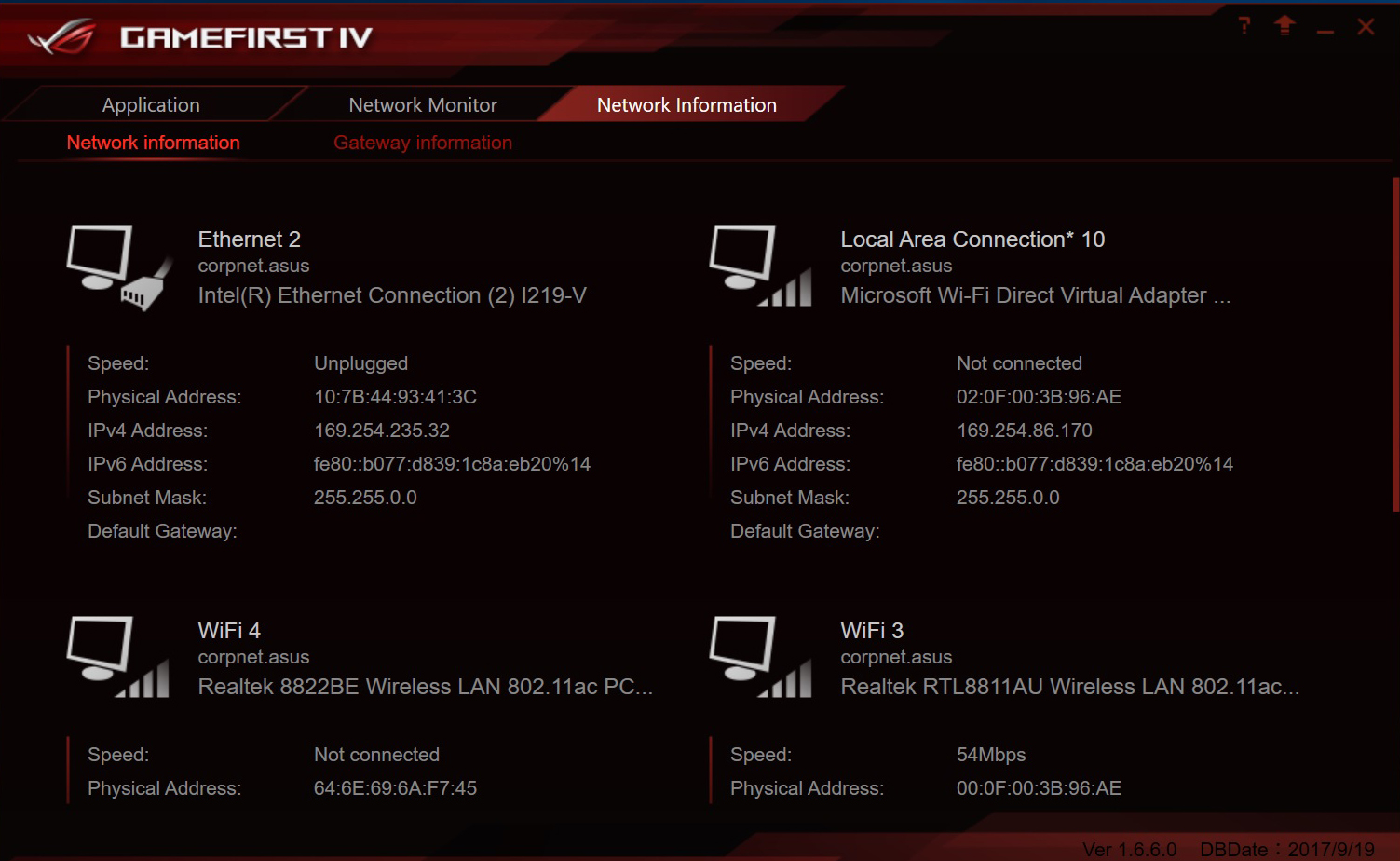Click the ROG logo in the title bar
Viewport: 1400px width, 861px height.
point(62,37)
